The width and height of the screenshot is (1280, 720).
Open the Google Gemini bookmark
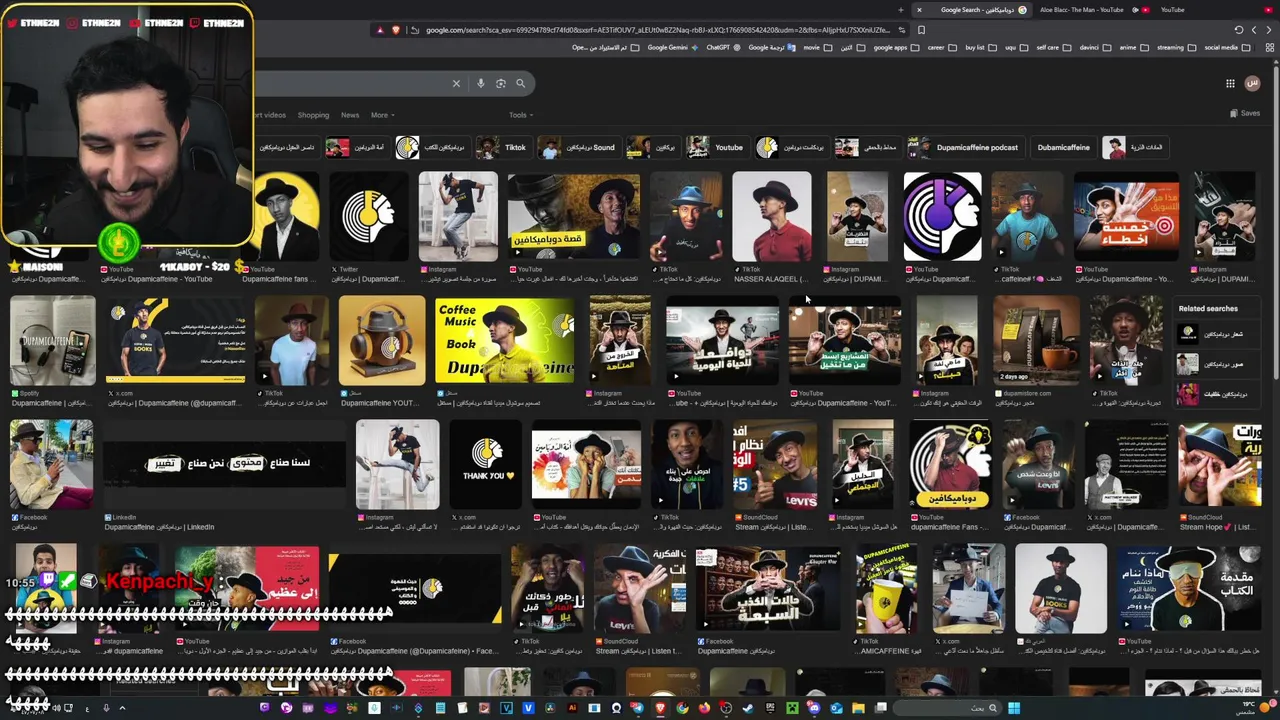click(673, 47)
